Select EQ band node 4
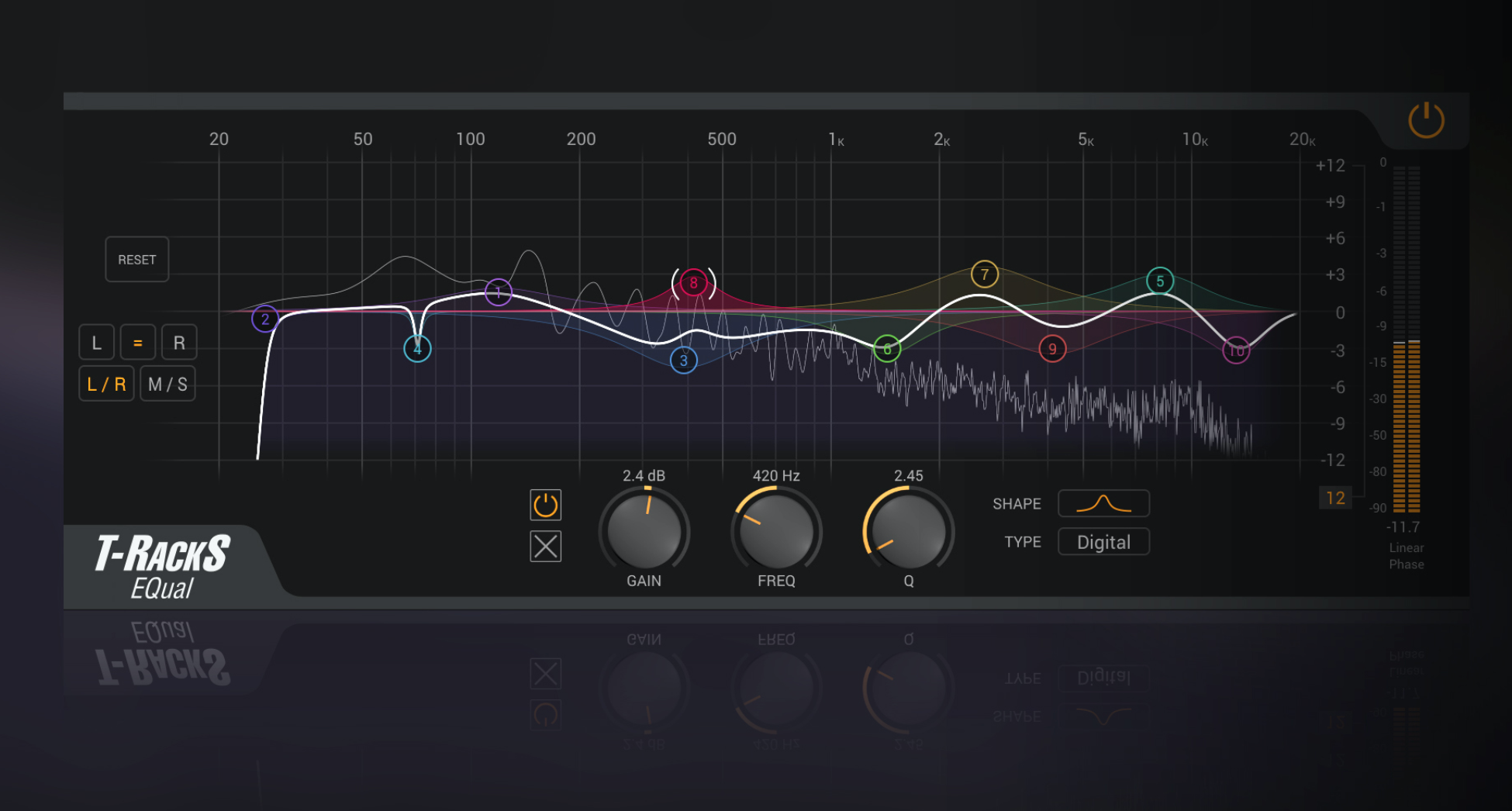The height and width of the screenshot is (811, 1512). click(417, 349)
